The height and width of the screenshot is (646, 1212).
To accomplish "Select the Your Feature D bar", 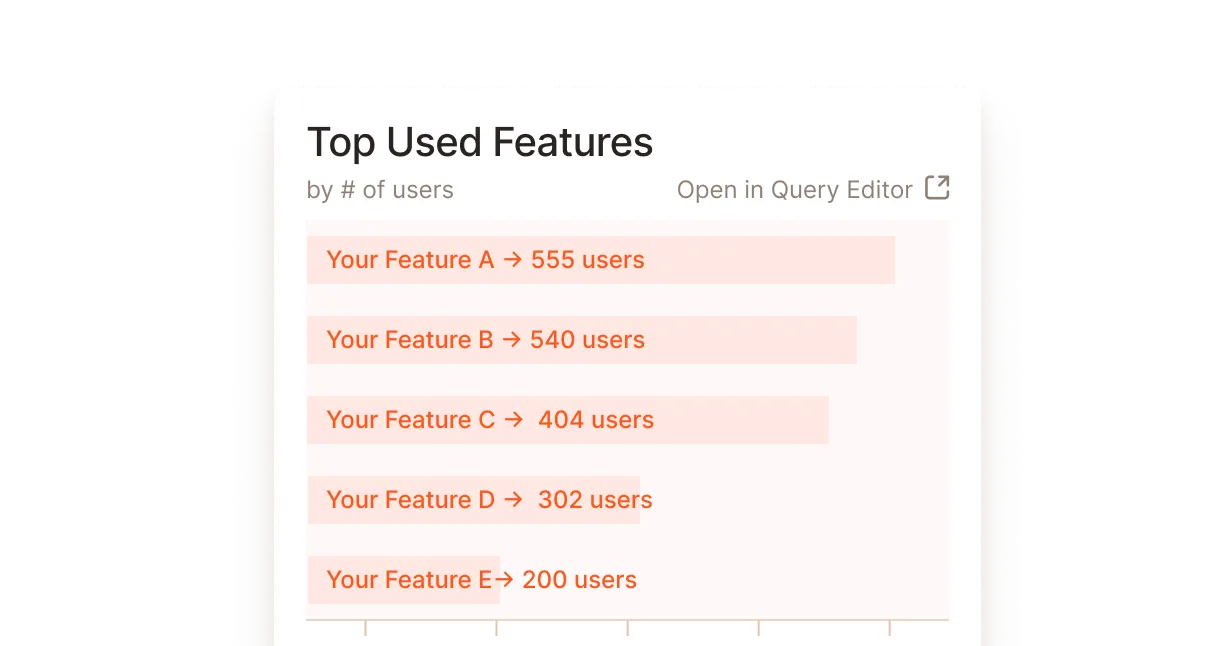I will pyautogui.click(x=473, y=500).
